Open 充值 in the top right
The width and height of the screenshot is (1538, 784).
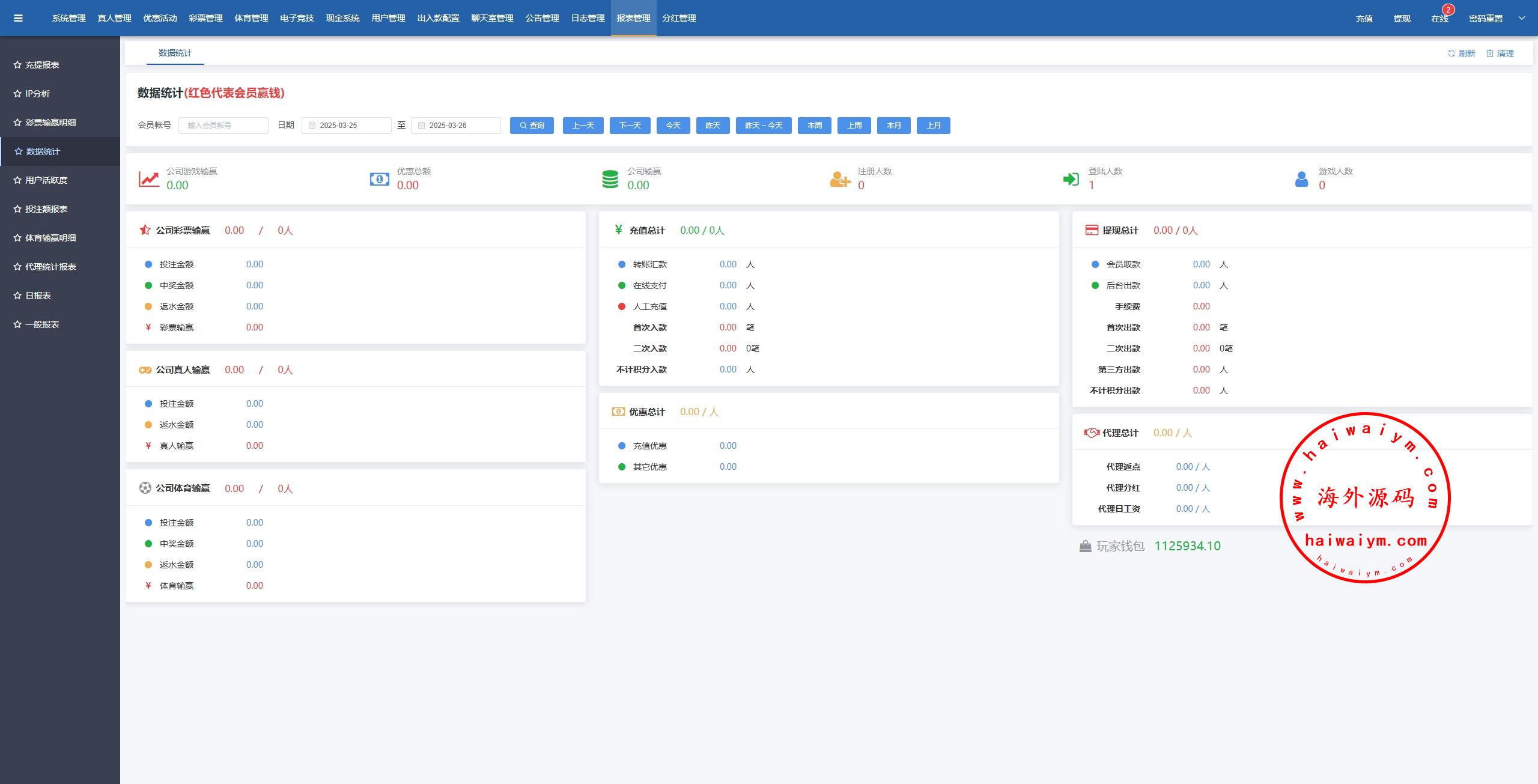(1364, 19)
